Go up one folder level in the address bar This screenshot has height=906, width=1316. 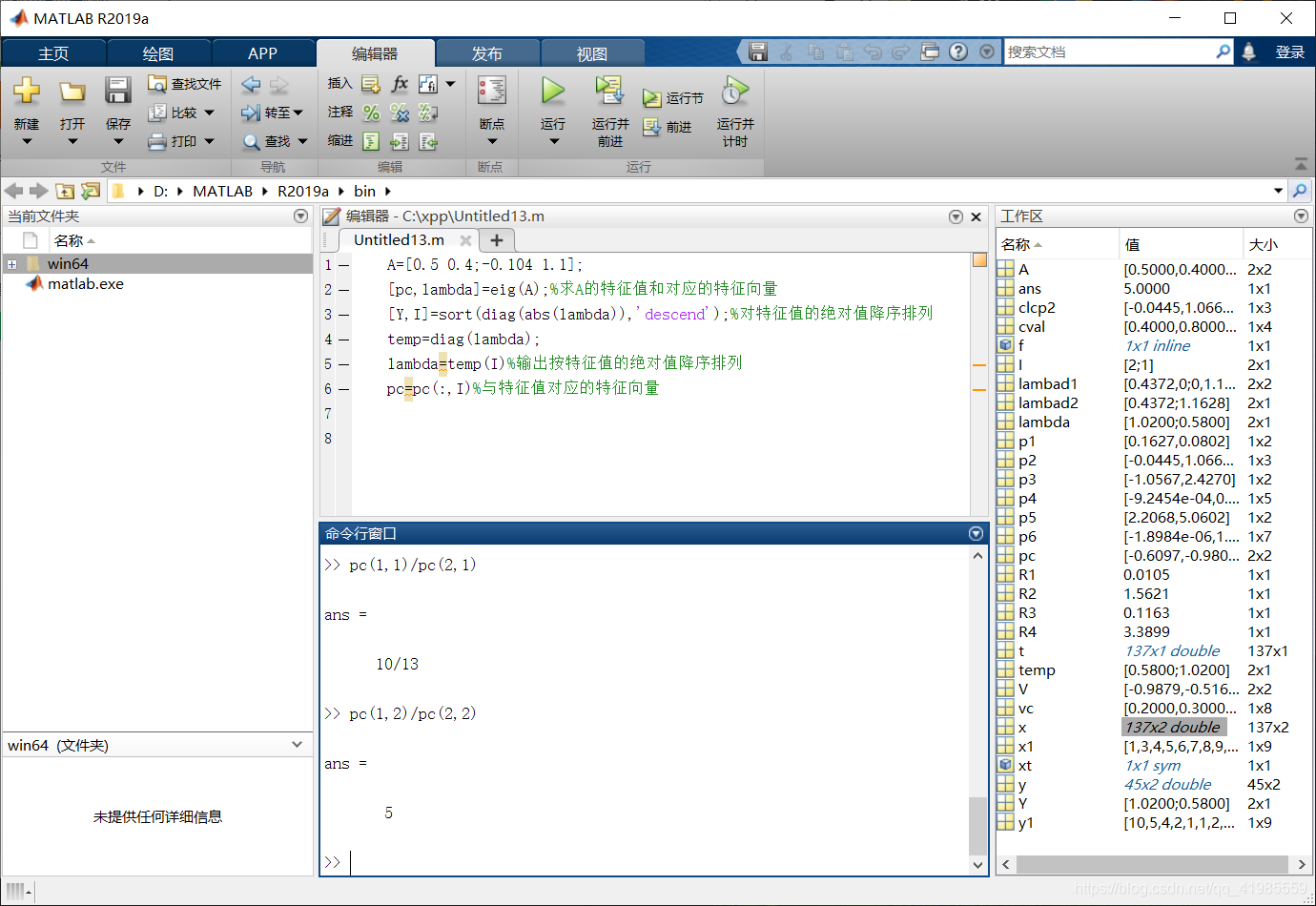pyautogui.click(x=65, y=191)
